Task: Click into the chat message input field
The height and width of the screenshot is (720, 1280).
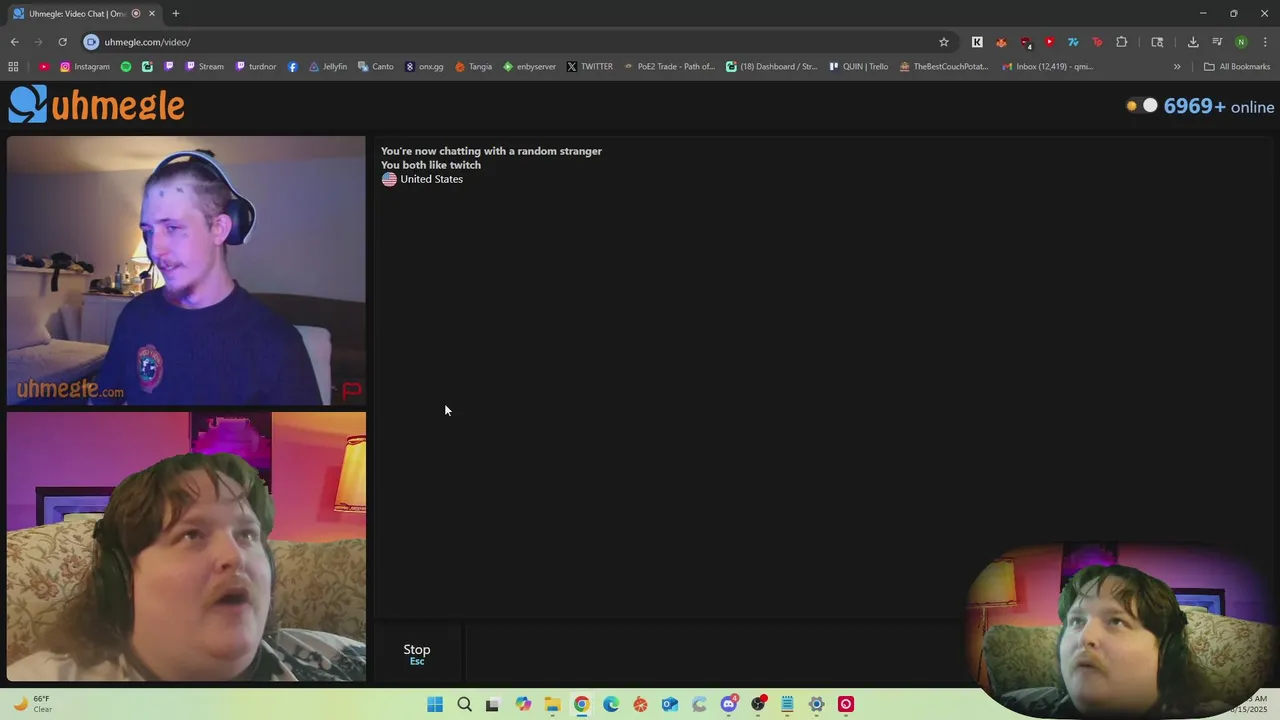Action: (714, 654)
